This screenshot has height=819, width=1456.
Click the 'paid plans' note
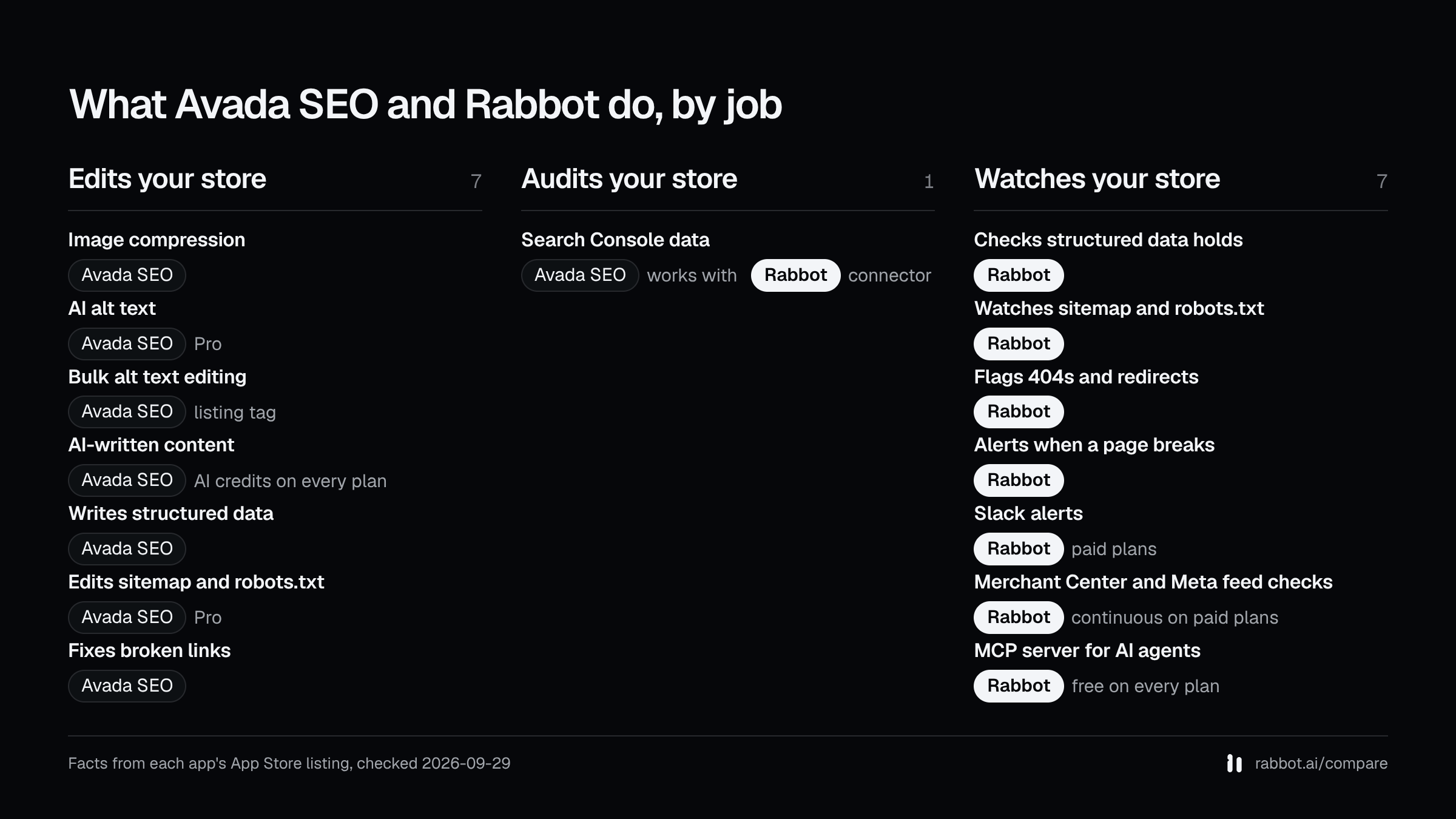(1114, 550)
